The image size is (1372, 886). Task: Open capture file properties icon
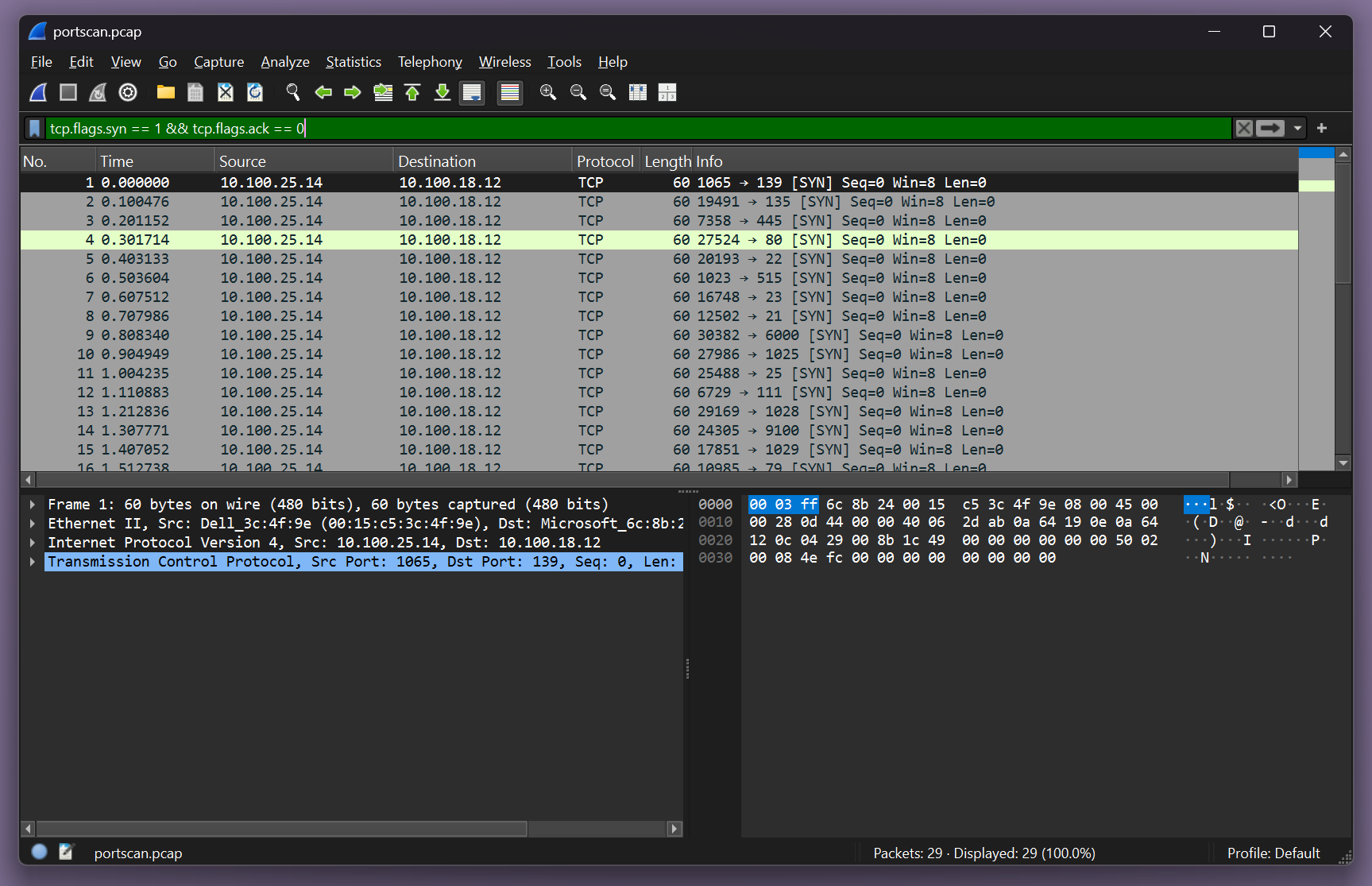tap(66, 852)
